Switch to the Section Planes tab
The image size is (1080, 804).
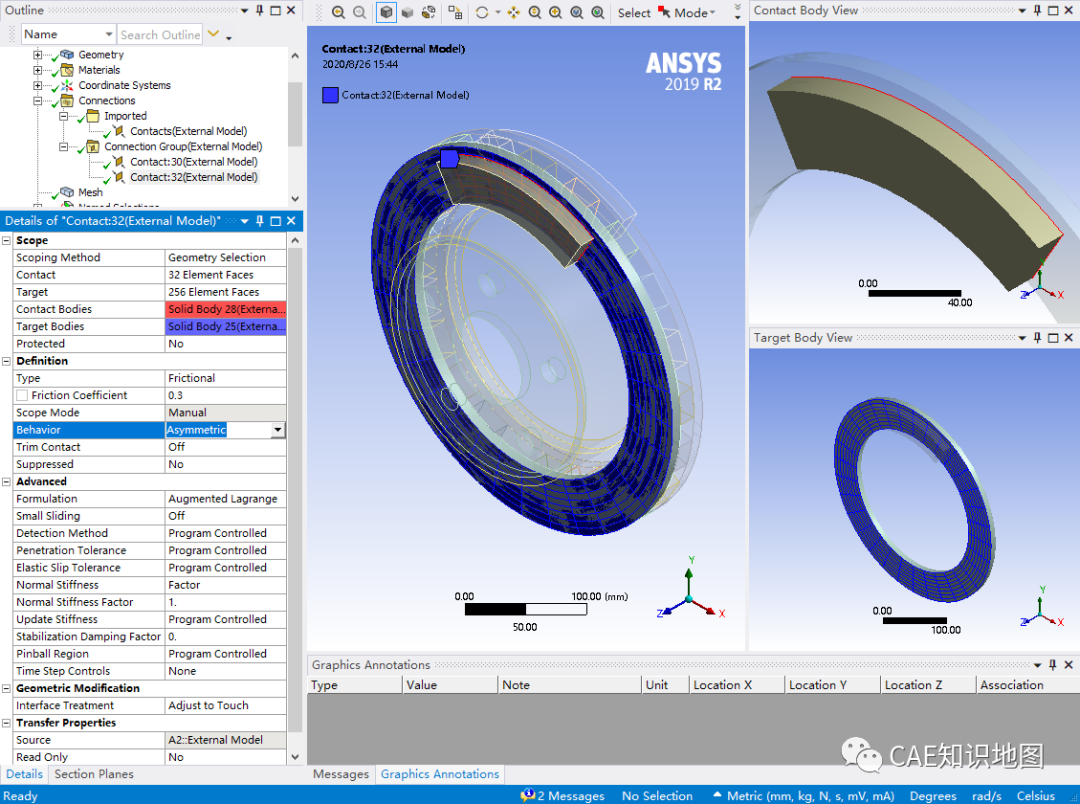(94, 774)
